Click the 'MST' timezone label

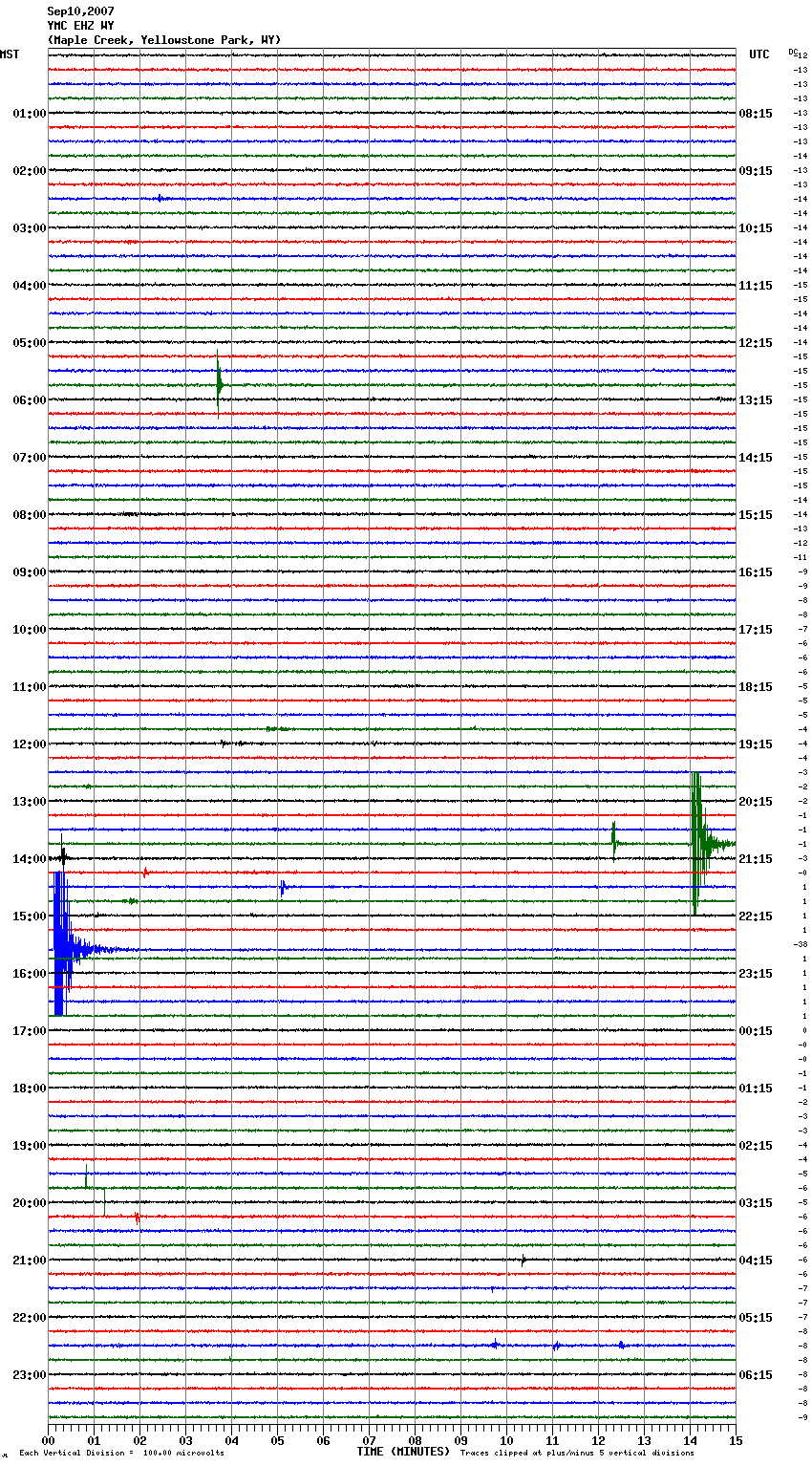click(x=10, y=54)
